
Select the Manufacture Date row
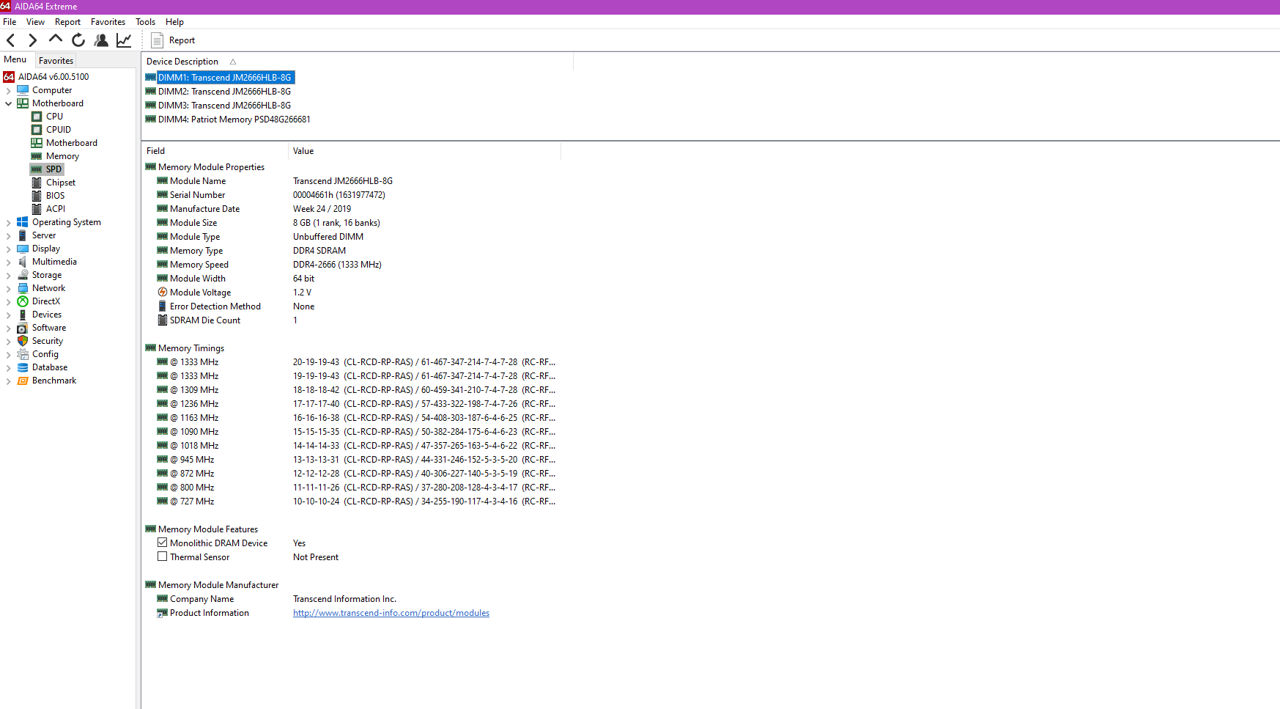tap(350, 209)
